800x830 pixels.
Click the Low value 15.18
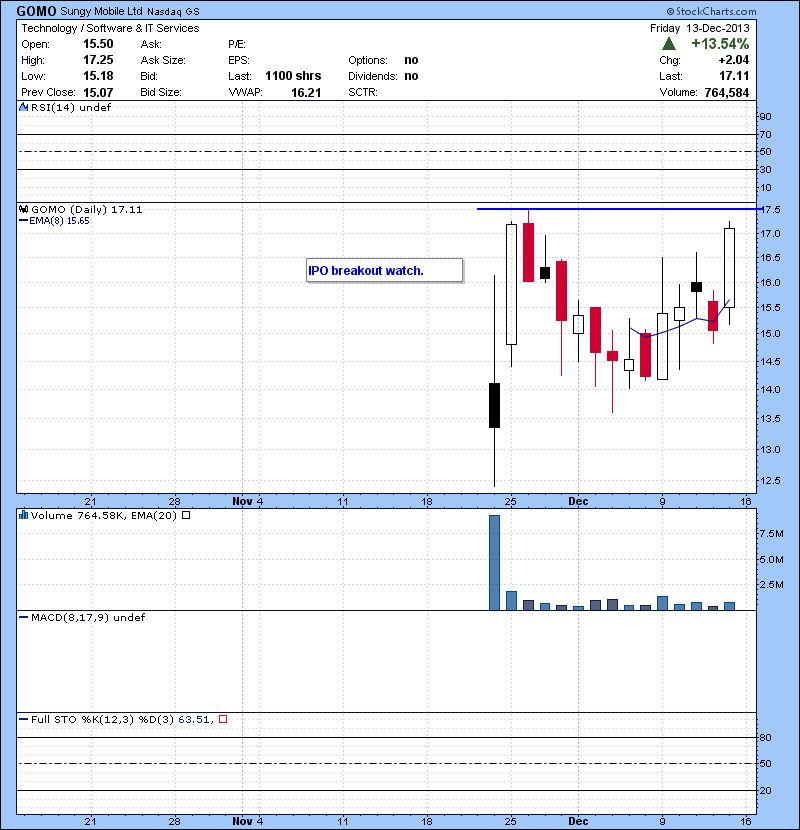click(x=98, y=76)
